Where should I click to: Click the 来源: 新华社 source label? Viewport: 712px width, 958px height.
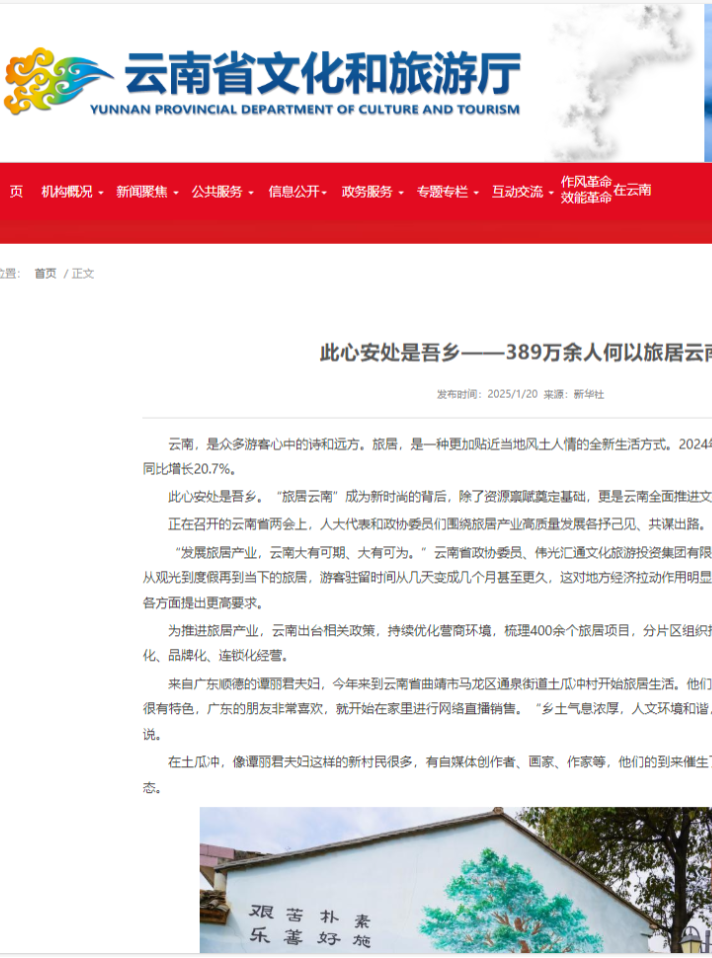(x=574, y=394)
